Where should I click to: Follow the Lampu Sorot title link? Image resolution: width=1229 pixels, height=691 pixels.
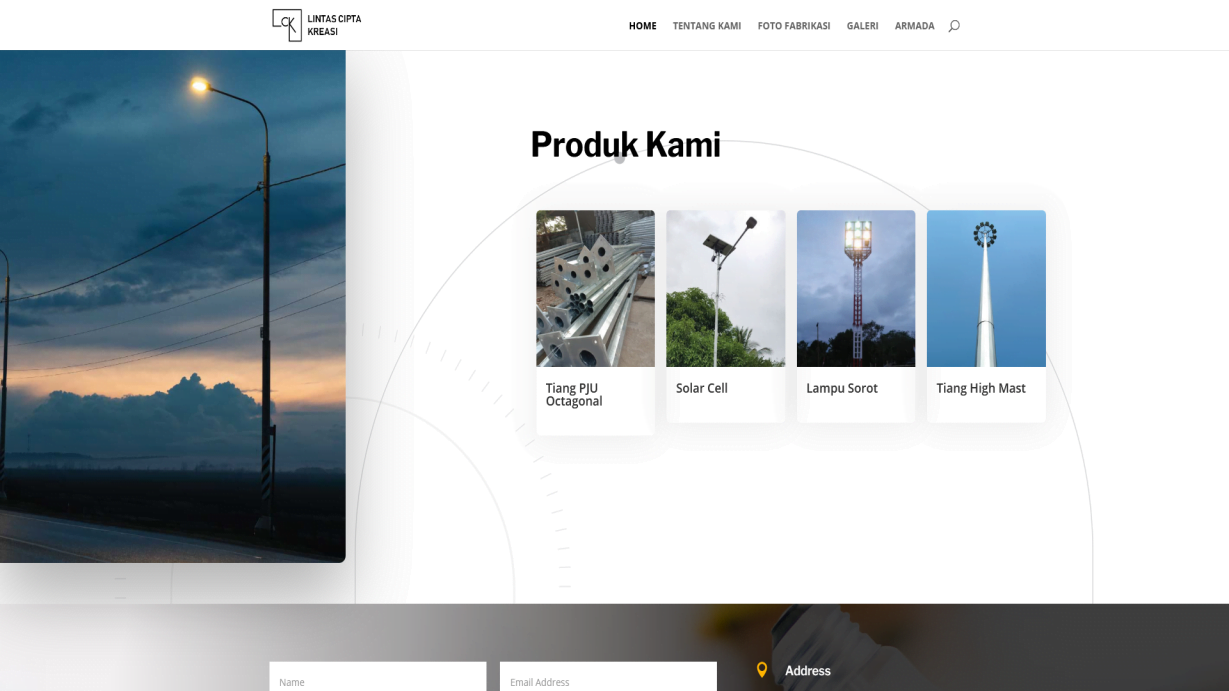(842, 388)
